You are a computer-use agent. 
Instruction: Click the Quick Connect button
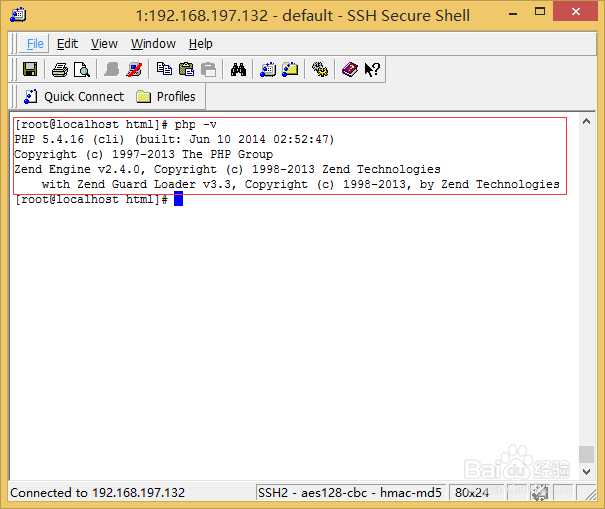click(x=74, y=96)
